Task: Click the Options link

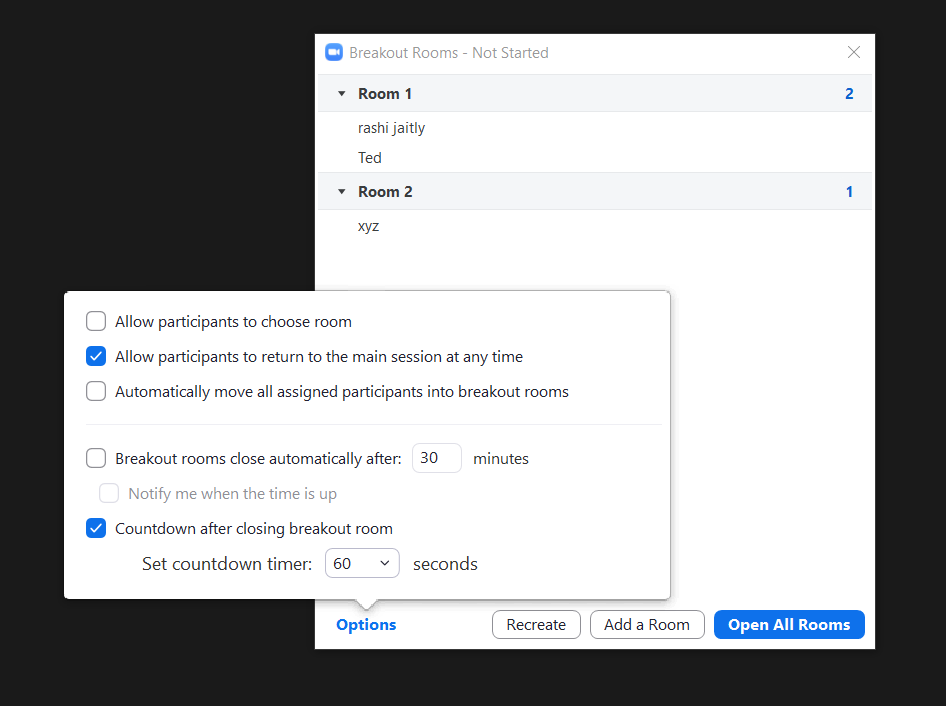Action: (x=366, y=625)
